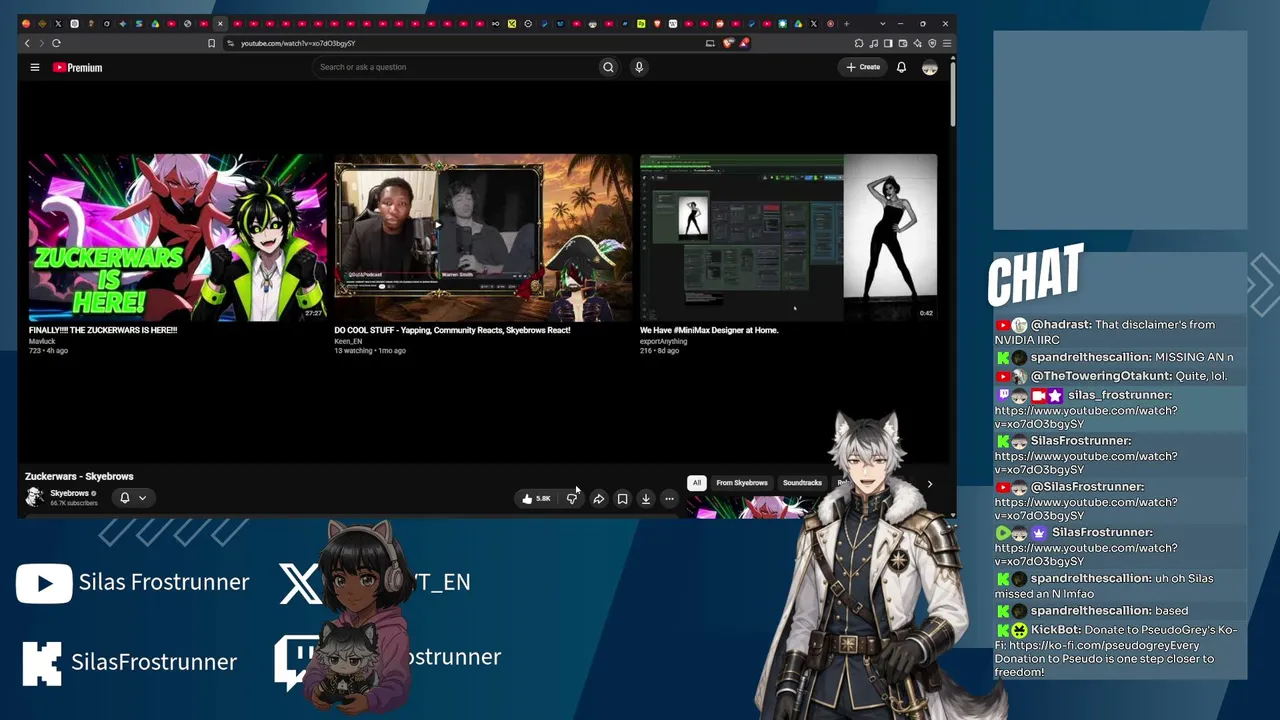
Task: Select the All filter chip
Action: pyautogui.click(x=697, y=483)
